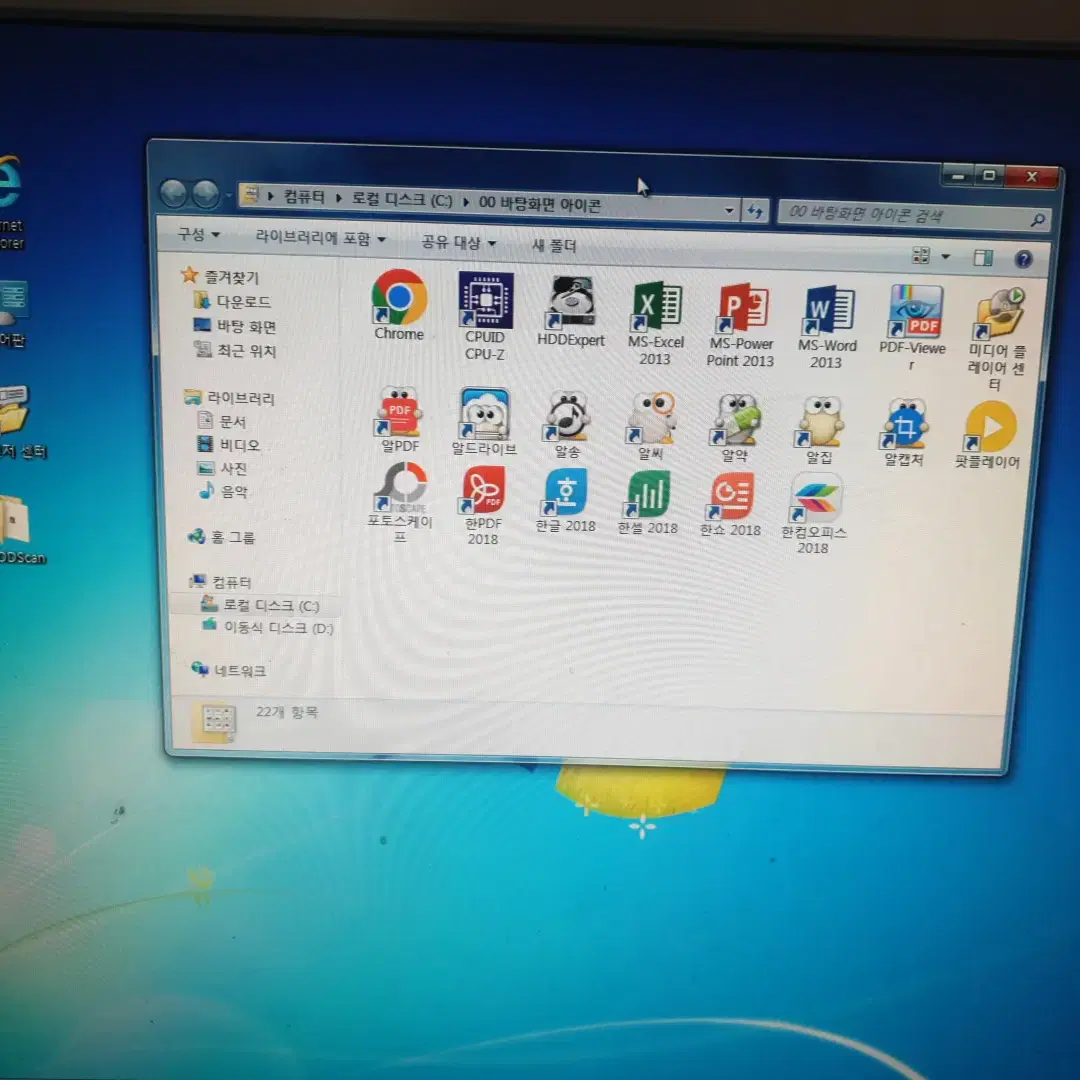The image size is (1080, 1080).
Task: Open the 비디오 library
Action: pyautogui.click(x=239, y=445)
